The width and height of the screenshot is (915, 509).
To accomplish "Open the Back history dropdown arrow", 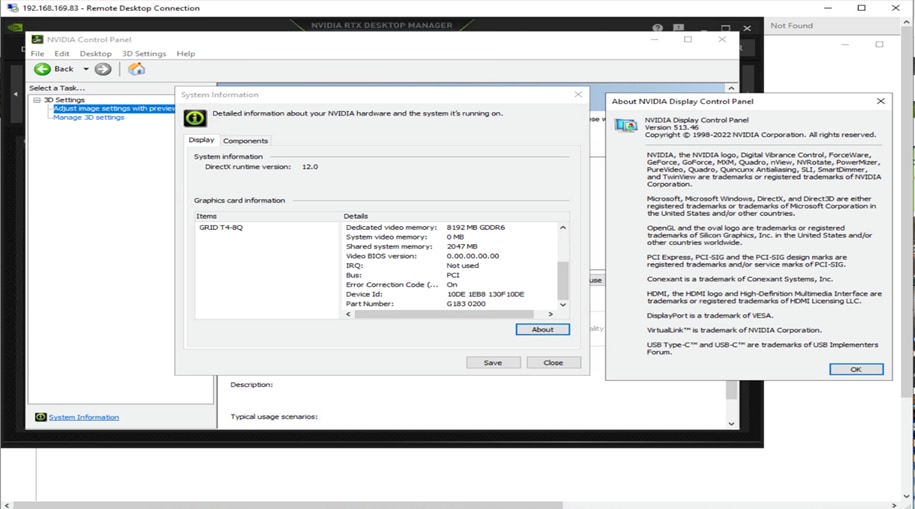I will pos(86,69).
